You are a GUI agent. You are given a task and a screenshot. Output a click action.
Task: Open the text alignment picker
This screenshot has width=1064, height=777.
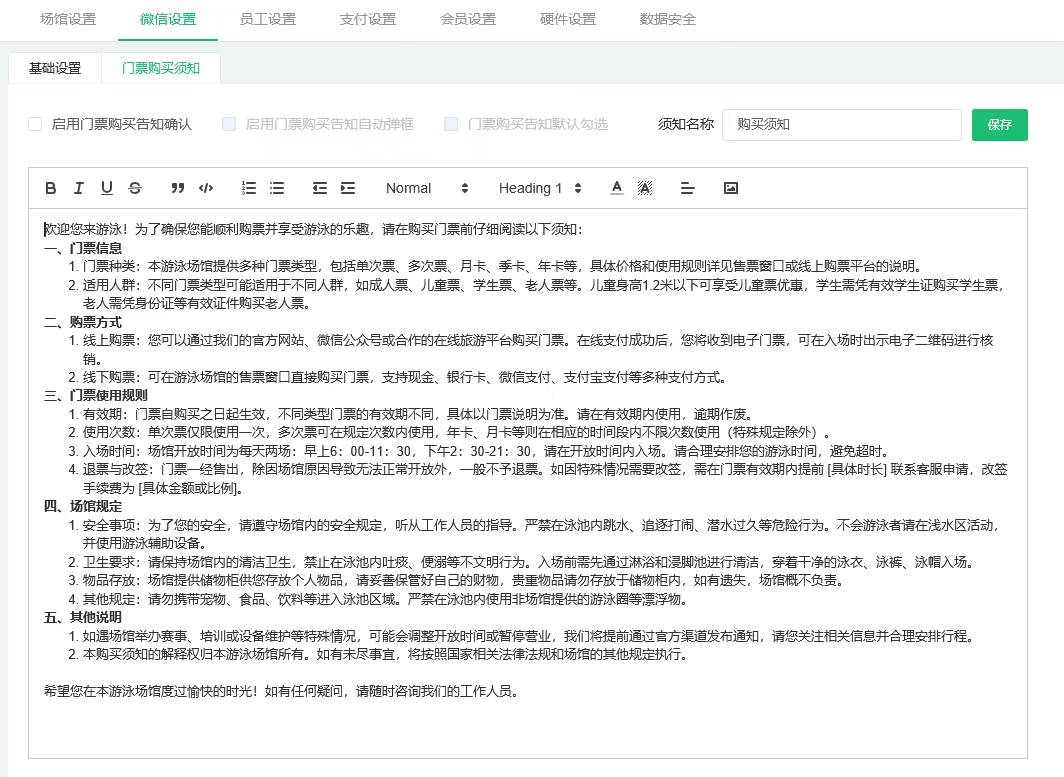tap(687, 188)
